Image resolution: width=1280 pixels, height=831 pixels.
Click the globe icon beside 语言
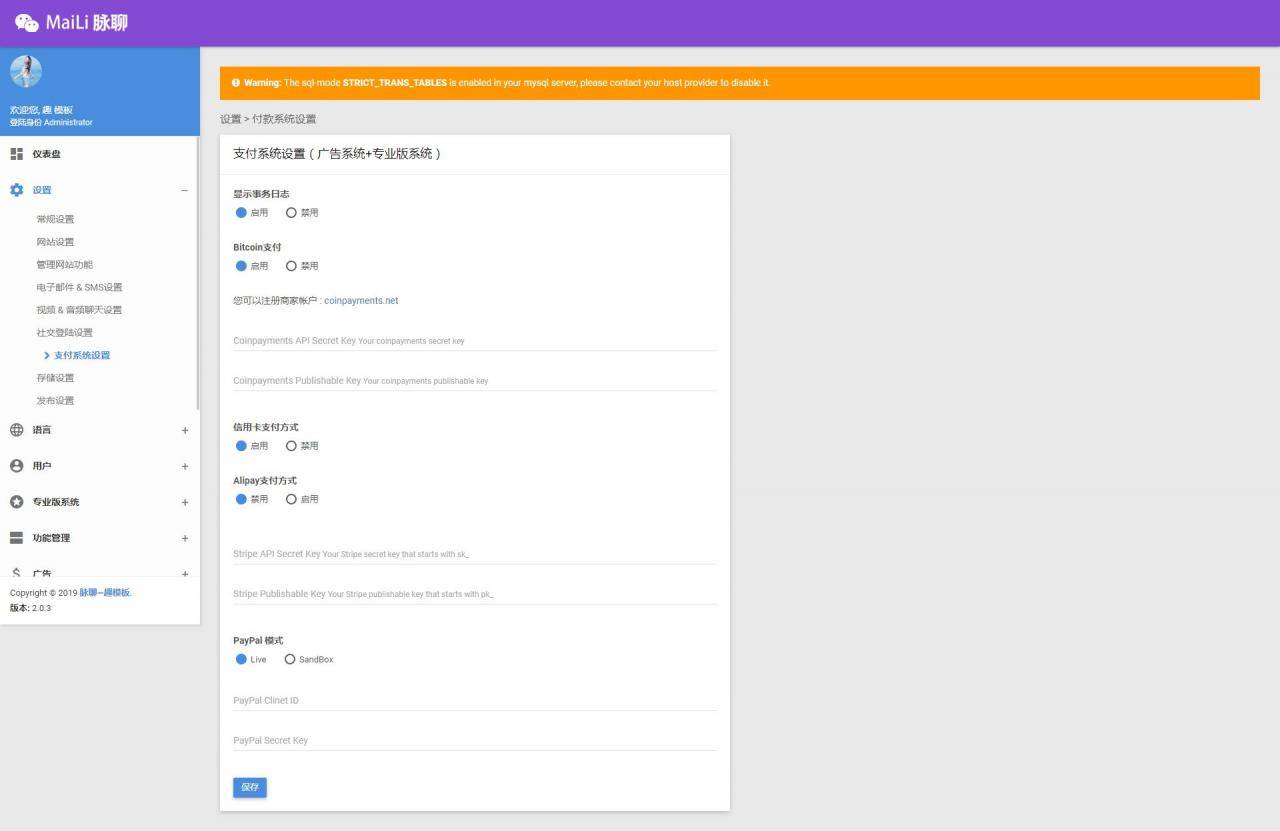(x=16, y=430)
